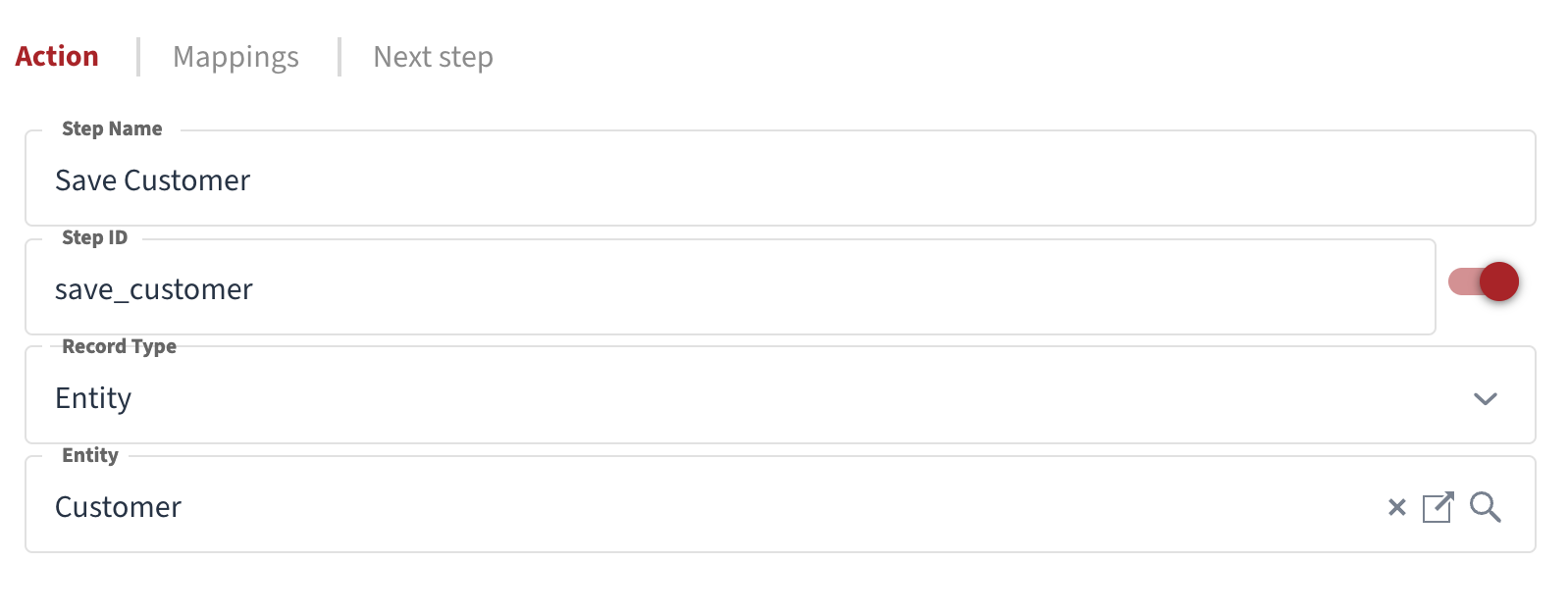The width and height of the screenshot is (1568, 614).
Task: Go to the Next step tab
Action: 433,57
